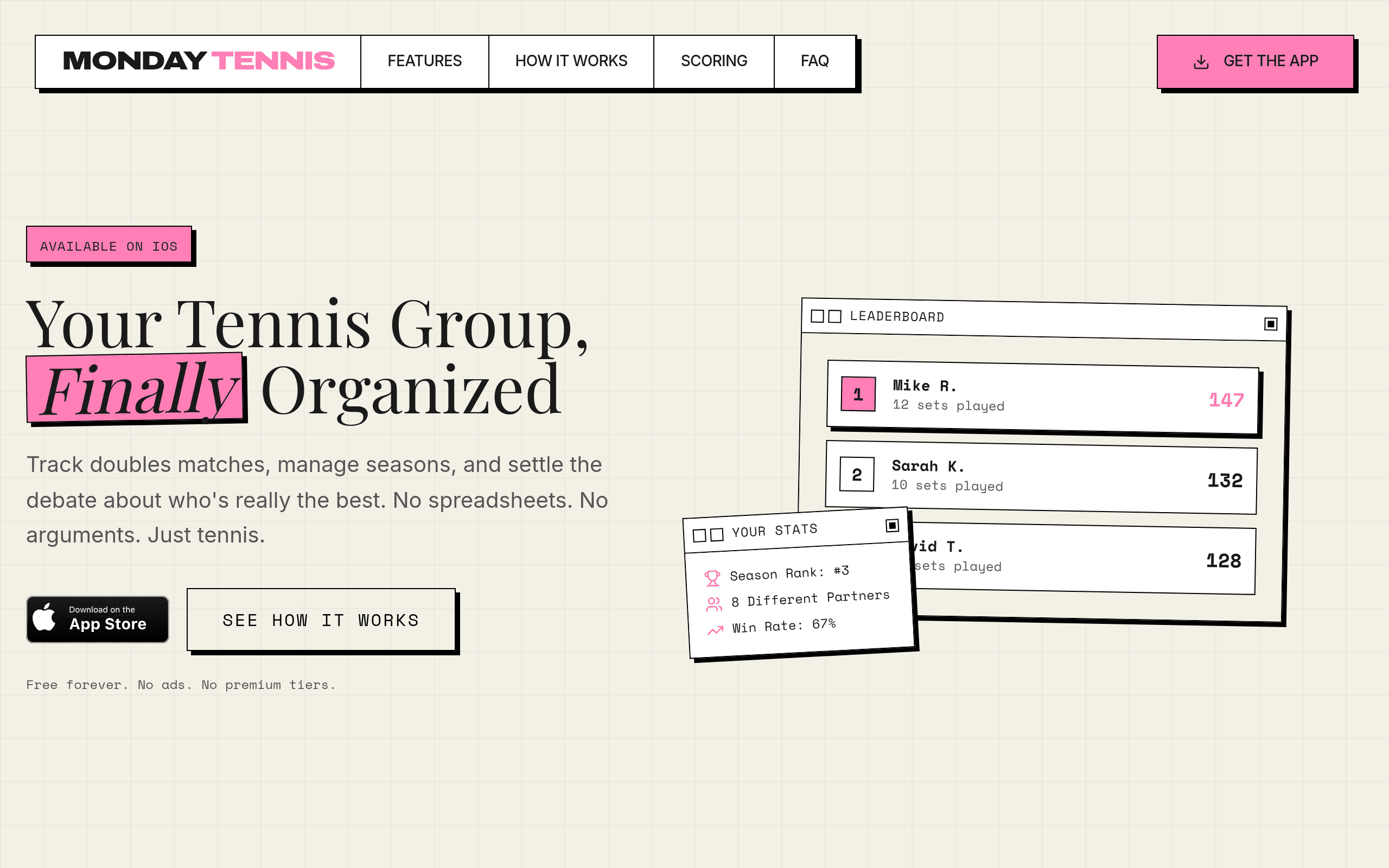The width and height of the screenshot is (1389, 868).
Task: Click the "8 Different Partners" text
Action: (811, 598)
